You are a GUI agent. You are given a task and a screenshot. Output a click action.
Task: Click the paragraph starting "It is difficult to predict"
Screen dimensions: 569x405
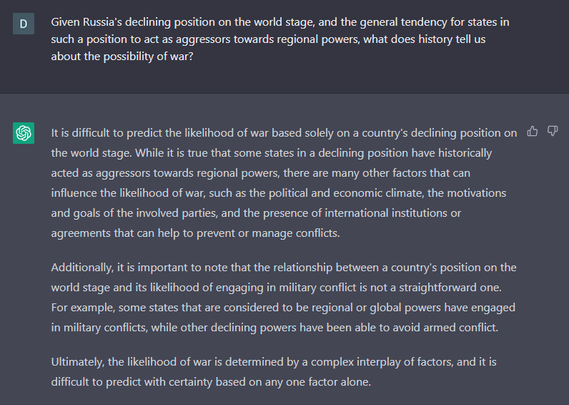point(284,183)
